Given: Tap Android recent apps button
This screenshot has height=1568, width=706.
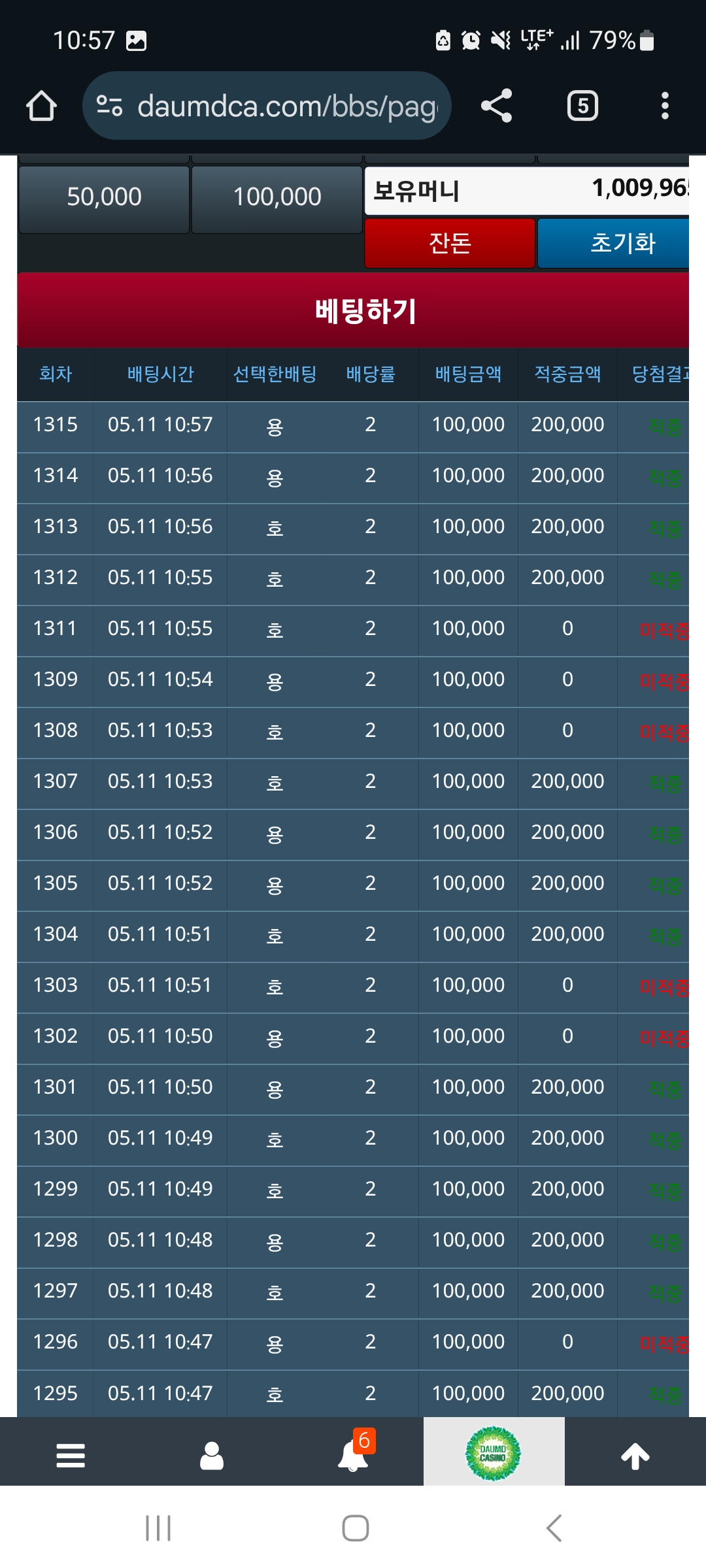Looking at the screenshot, I should [x=158, y=1528].
